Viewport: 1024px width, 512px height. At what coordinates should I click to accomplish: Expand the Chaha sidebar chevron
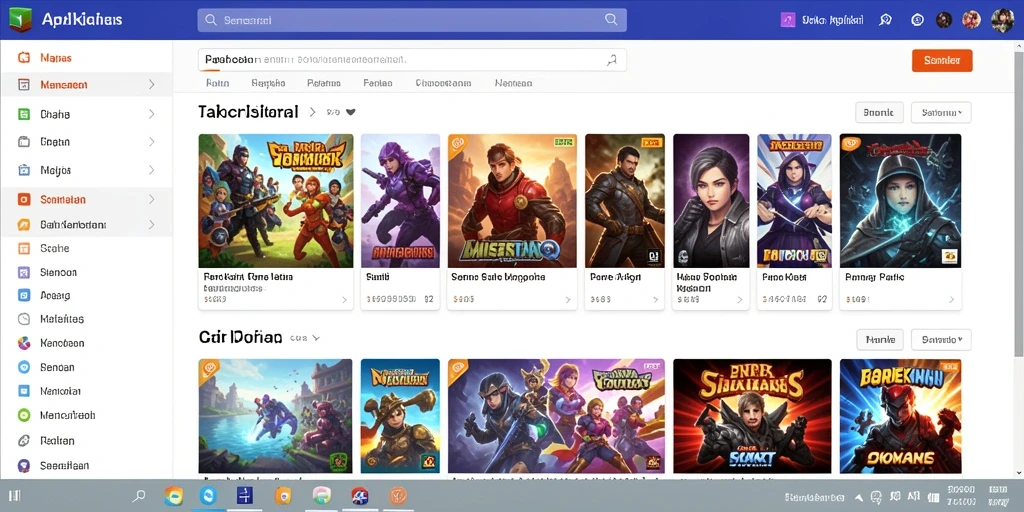point(152,114)
